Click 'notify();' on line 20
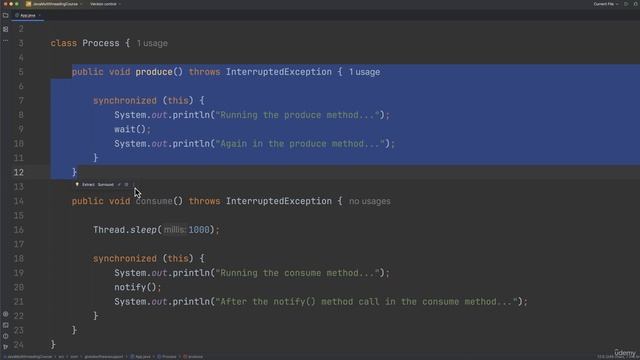Screen dimensions: 640x360 click(138, 287)
